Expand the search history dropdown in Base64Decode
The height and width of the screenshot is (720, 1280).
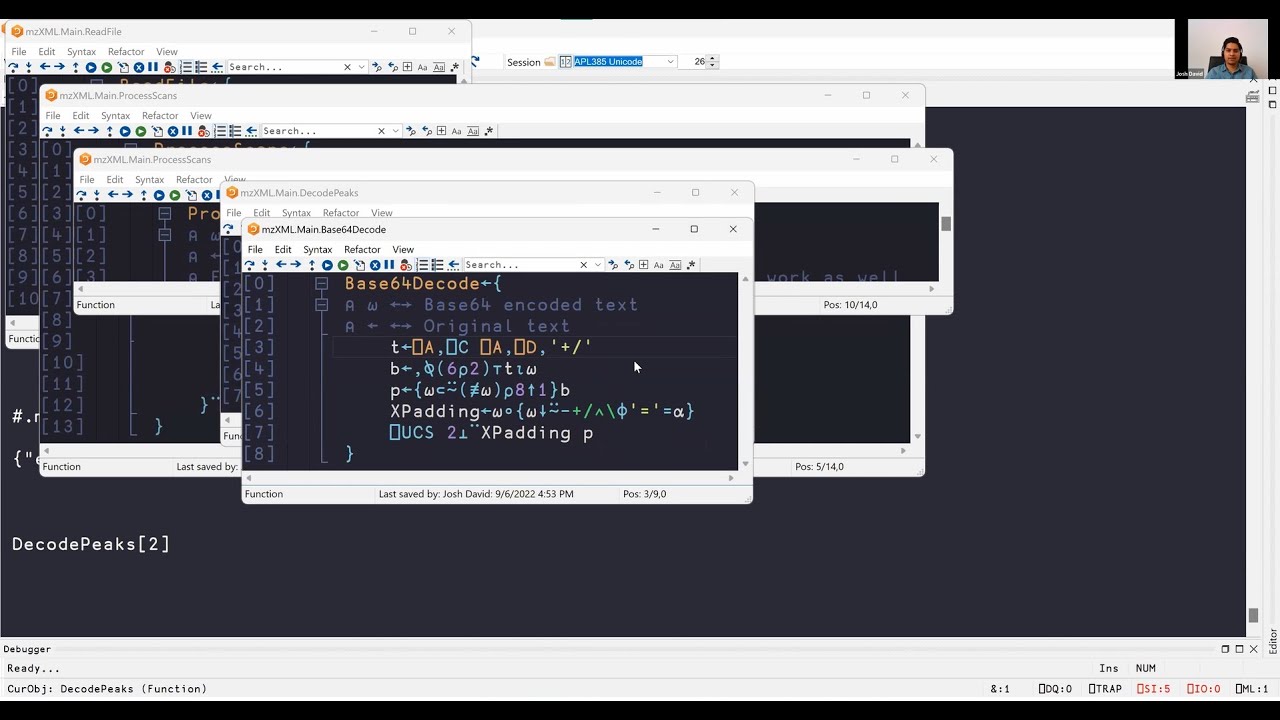(x=598, y=265)
